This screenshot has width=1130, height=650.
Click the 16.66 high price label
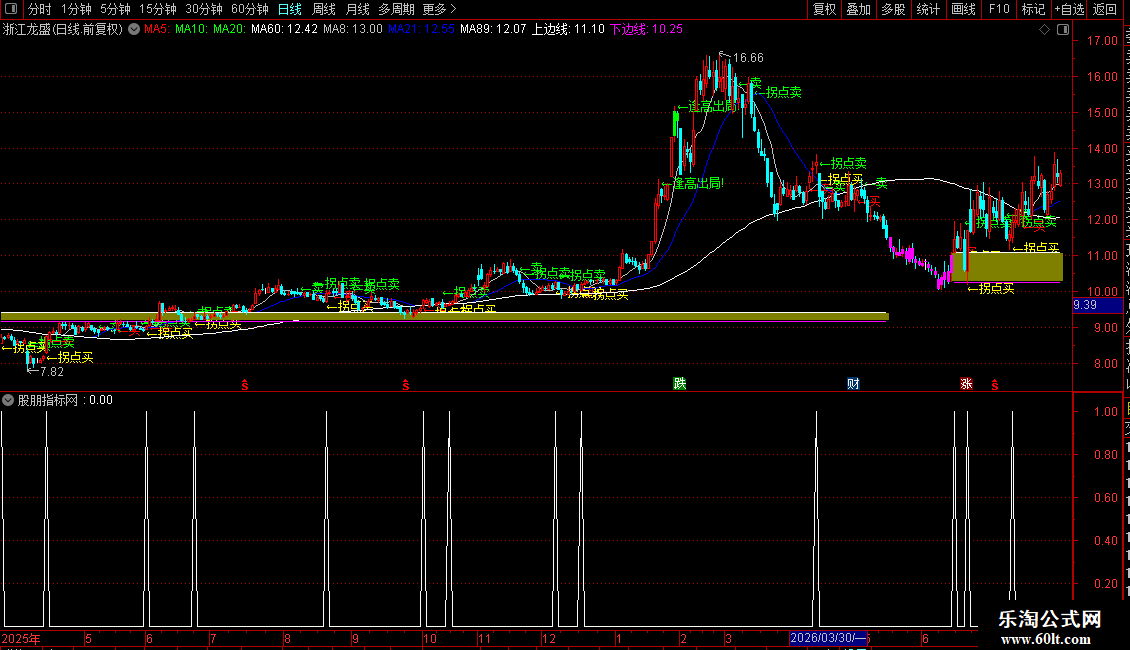click(748, 58)
